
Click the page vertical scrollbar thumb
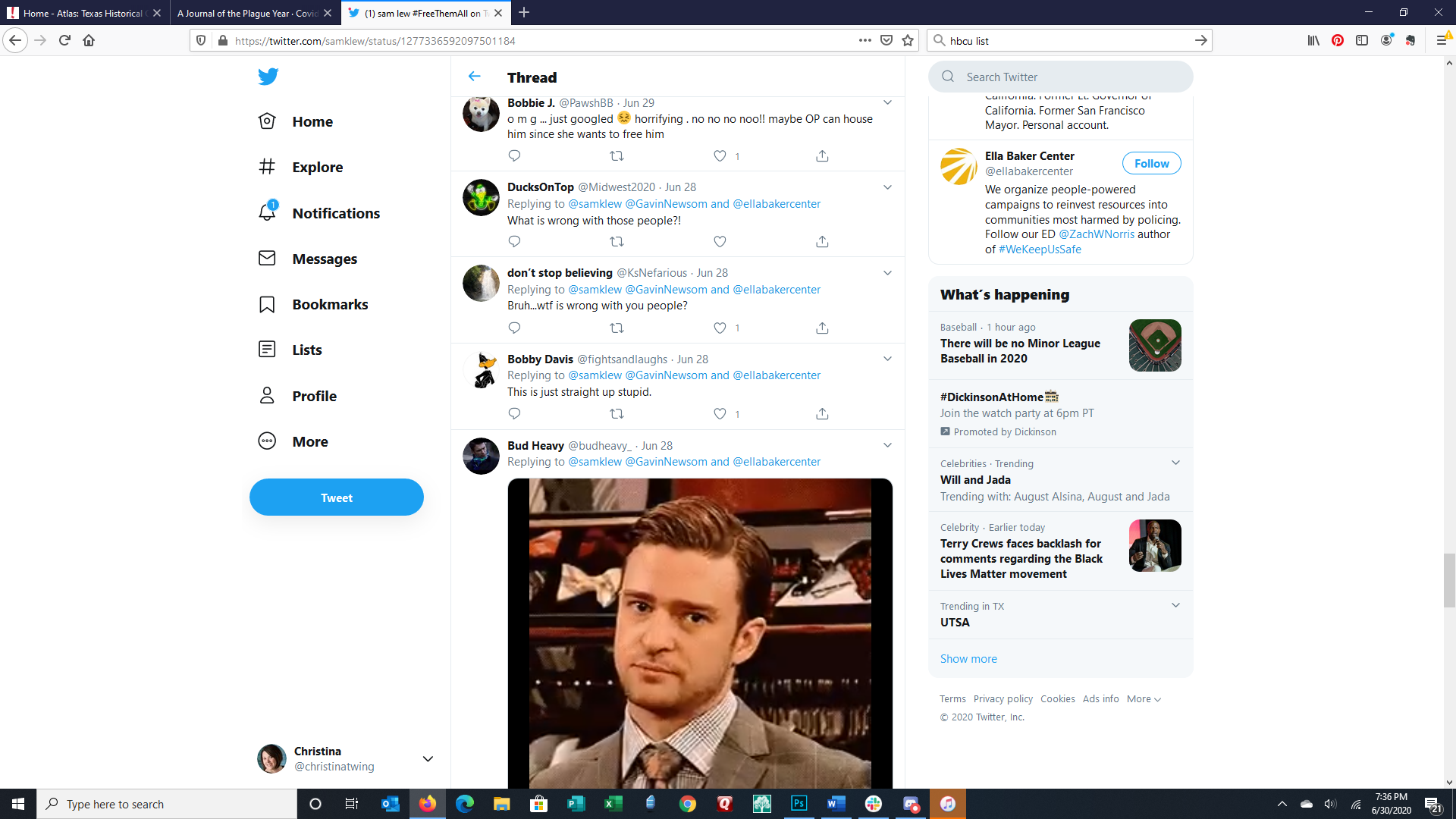[x=1449, y=580]
